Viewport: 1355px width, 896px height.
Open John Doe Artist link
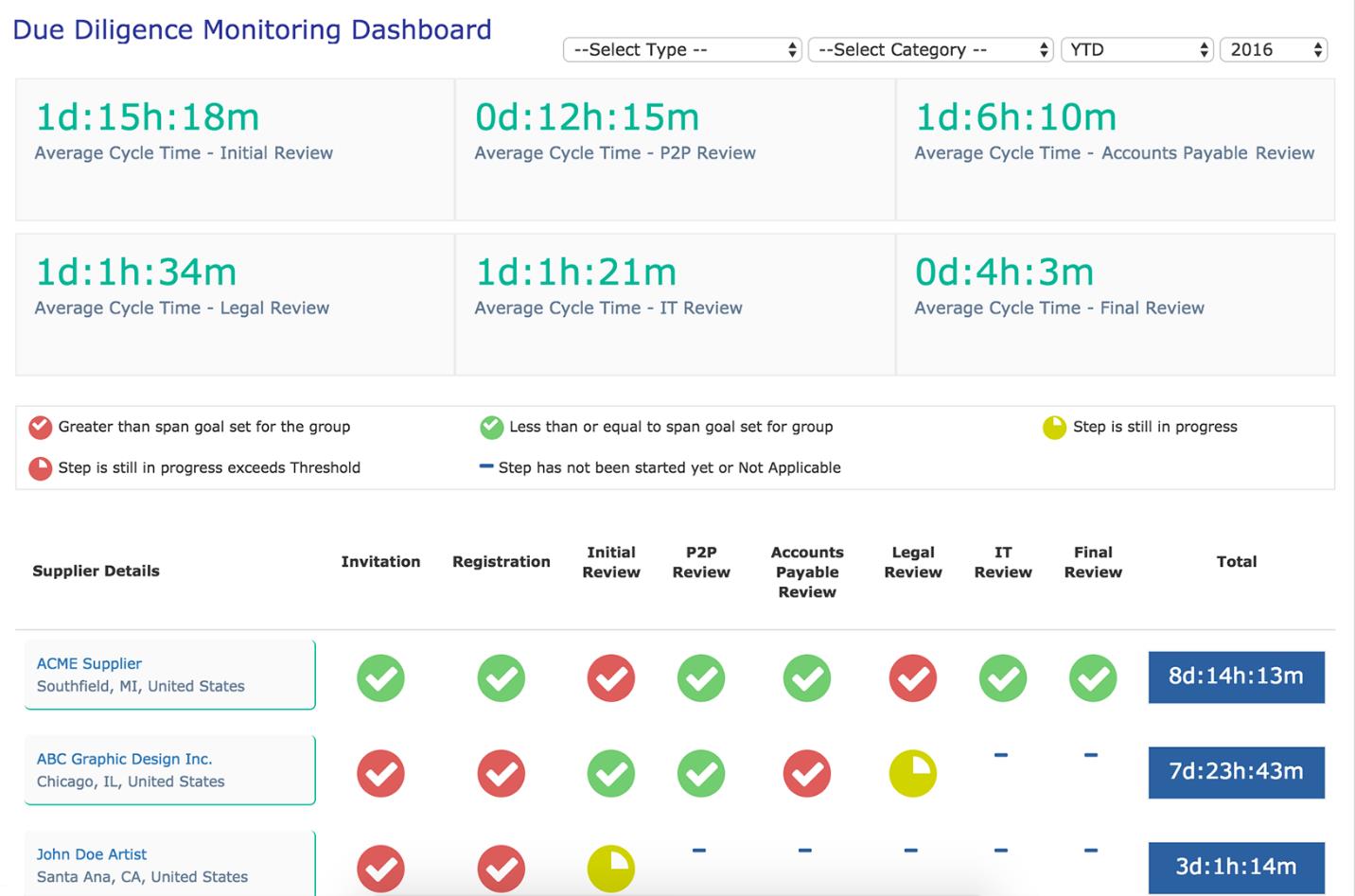pyautogui.click(x=92, y=854)
